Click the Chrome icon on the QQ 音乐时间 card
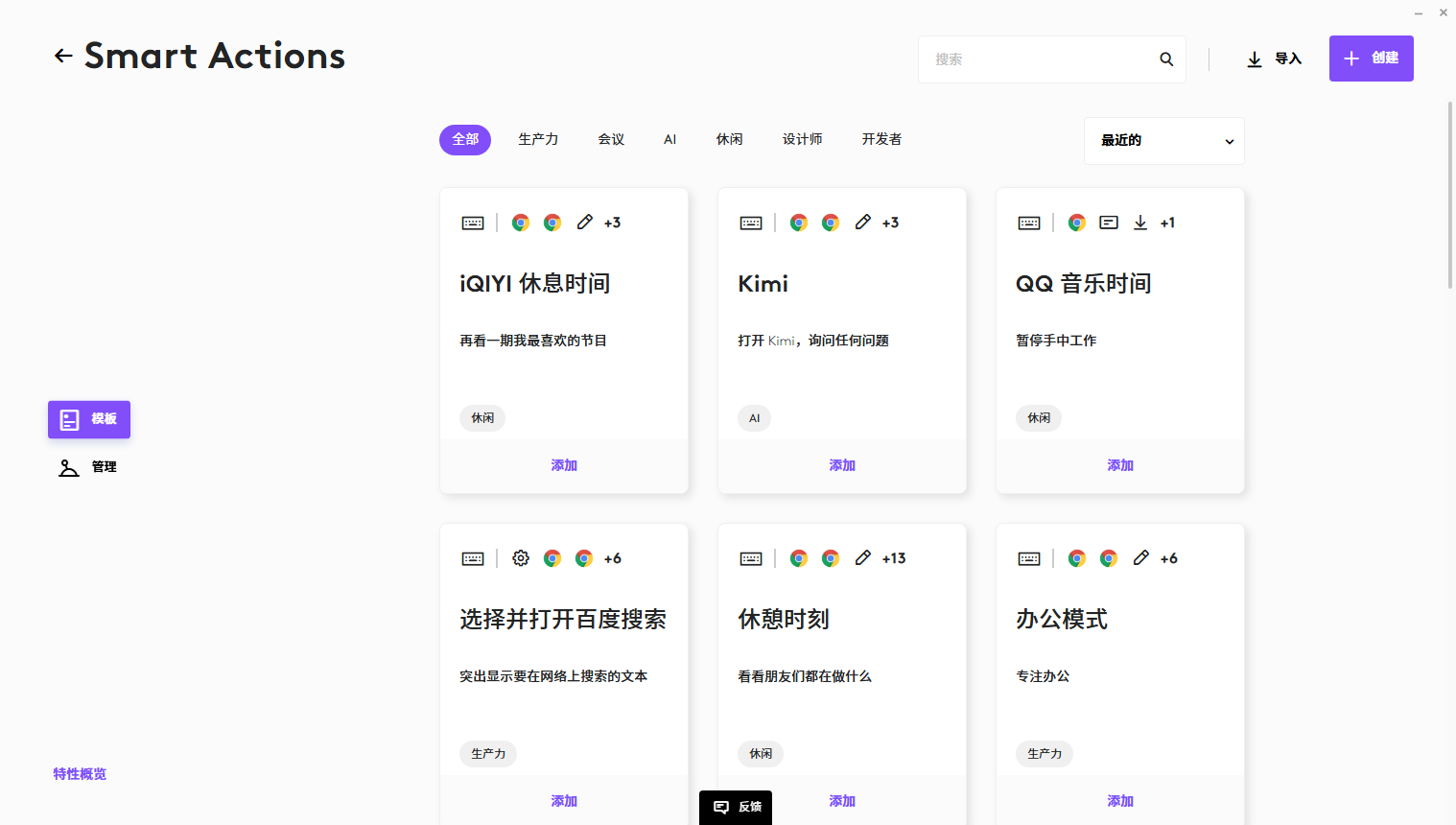Screen dimensions: 1456x825 pos(1077,223)
